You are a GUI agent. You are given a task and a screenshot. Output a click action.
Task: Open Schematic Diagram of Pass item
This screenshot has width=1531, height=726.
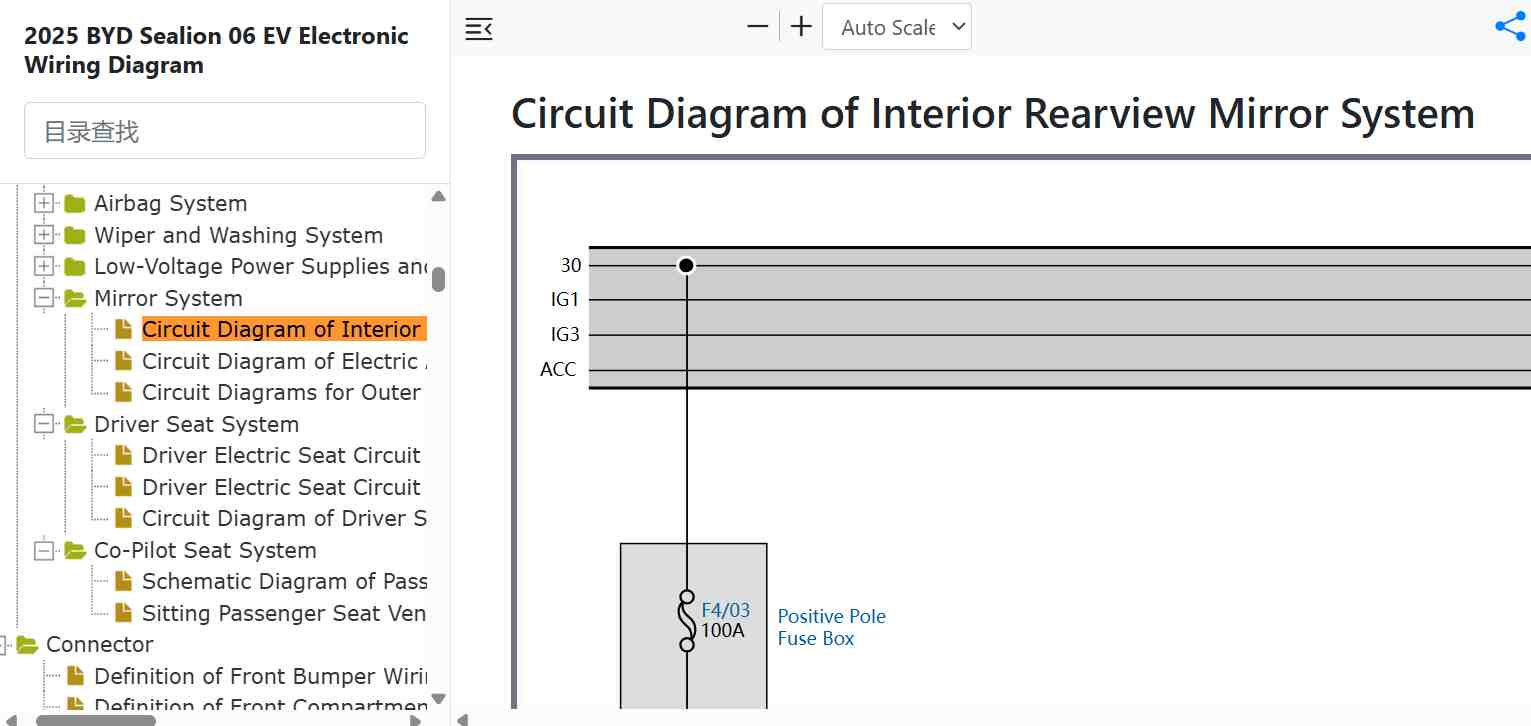click(x=283, y=582)
